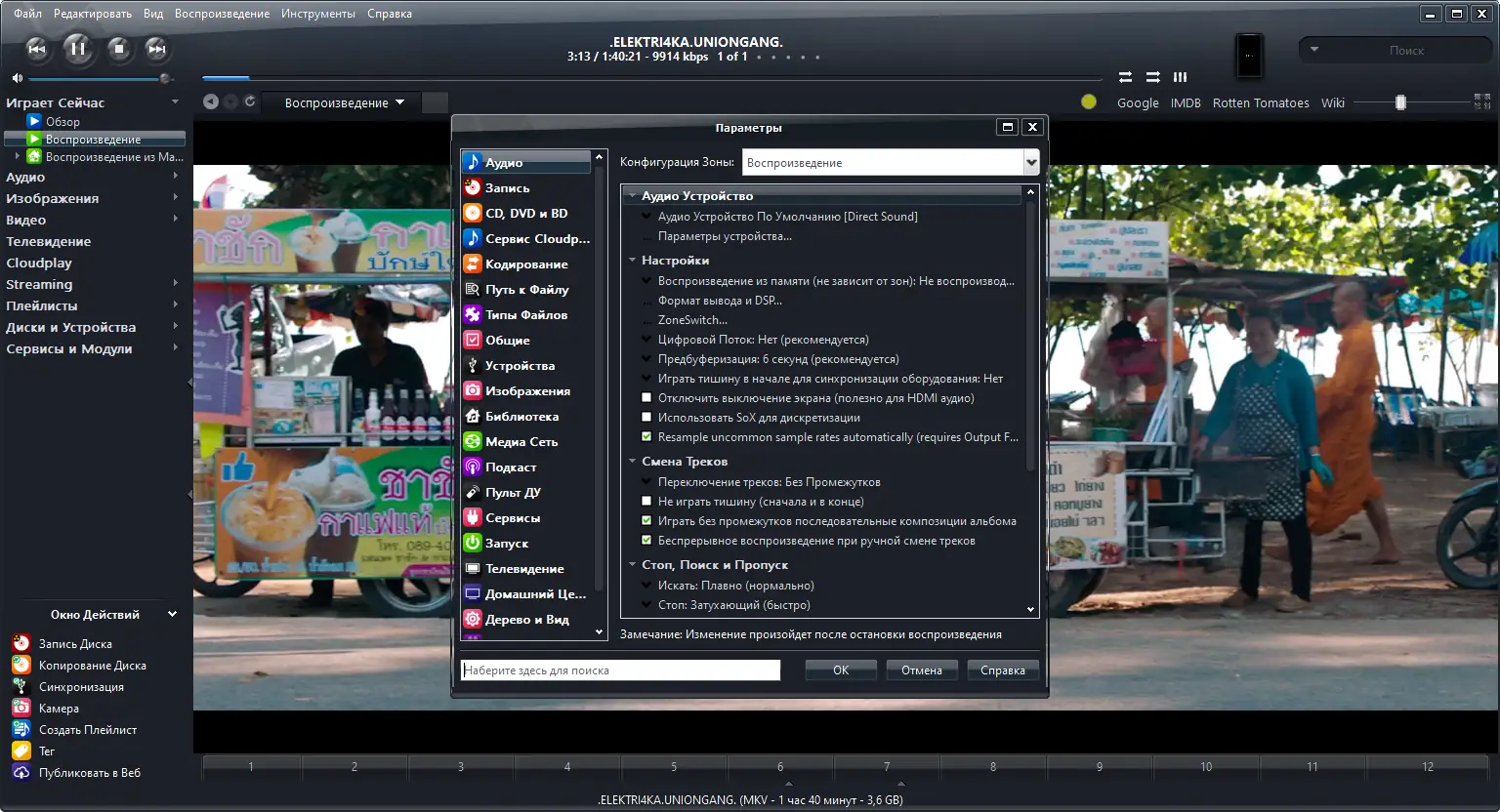Expand Изображения tree item in sidebar
The height and width of the screenshot is (812, 1500).
point(176,198)
